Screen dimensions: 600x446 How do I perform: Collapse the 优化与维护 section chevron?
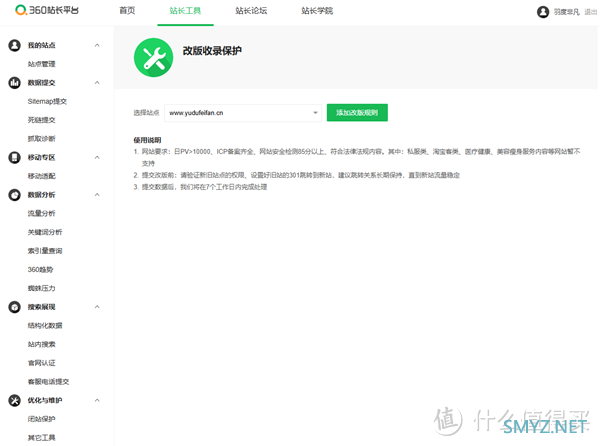[x=97, y=400]
